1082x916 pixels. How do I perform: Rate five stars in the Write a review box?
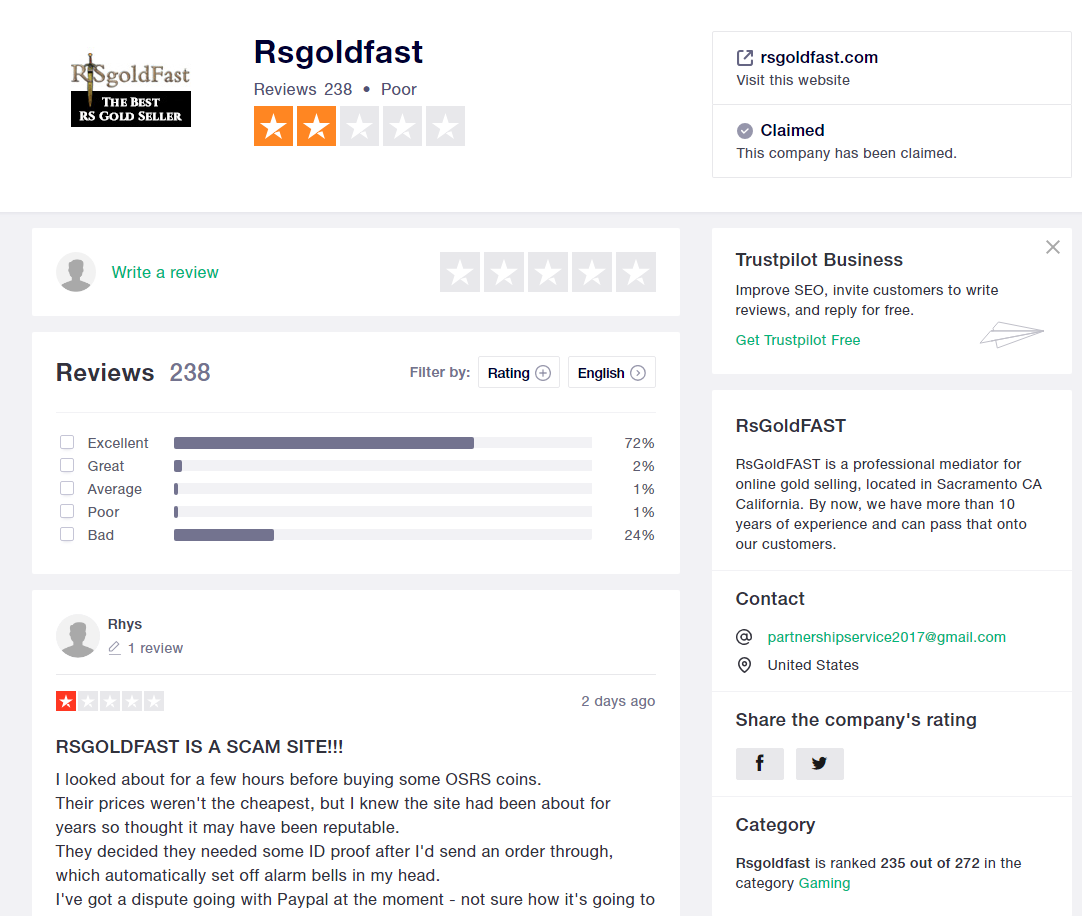pos(636,272)
